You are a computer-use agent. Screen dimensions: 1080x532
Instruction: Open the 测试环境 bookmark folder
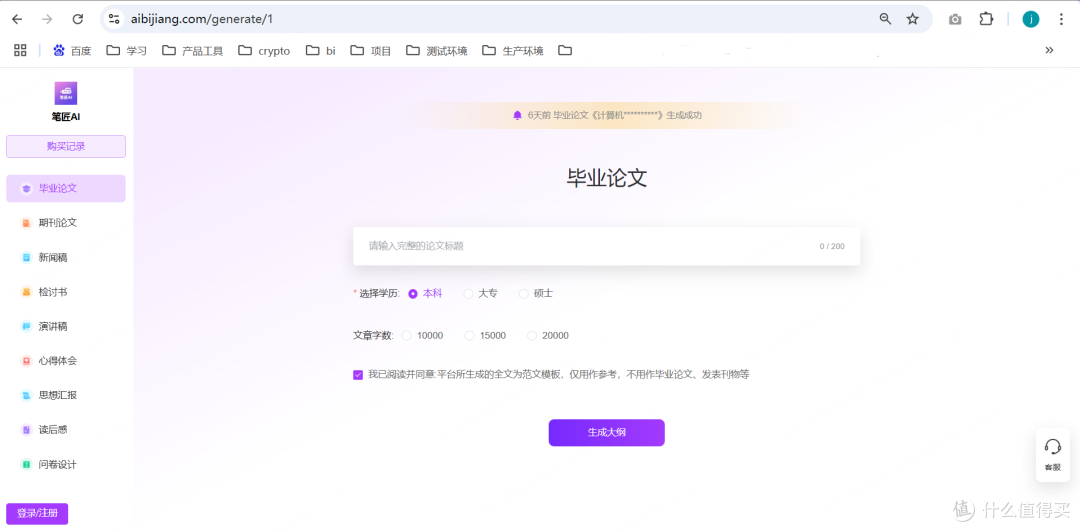click(437, 50)
